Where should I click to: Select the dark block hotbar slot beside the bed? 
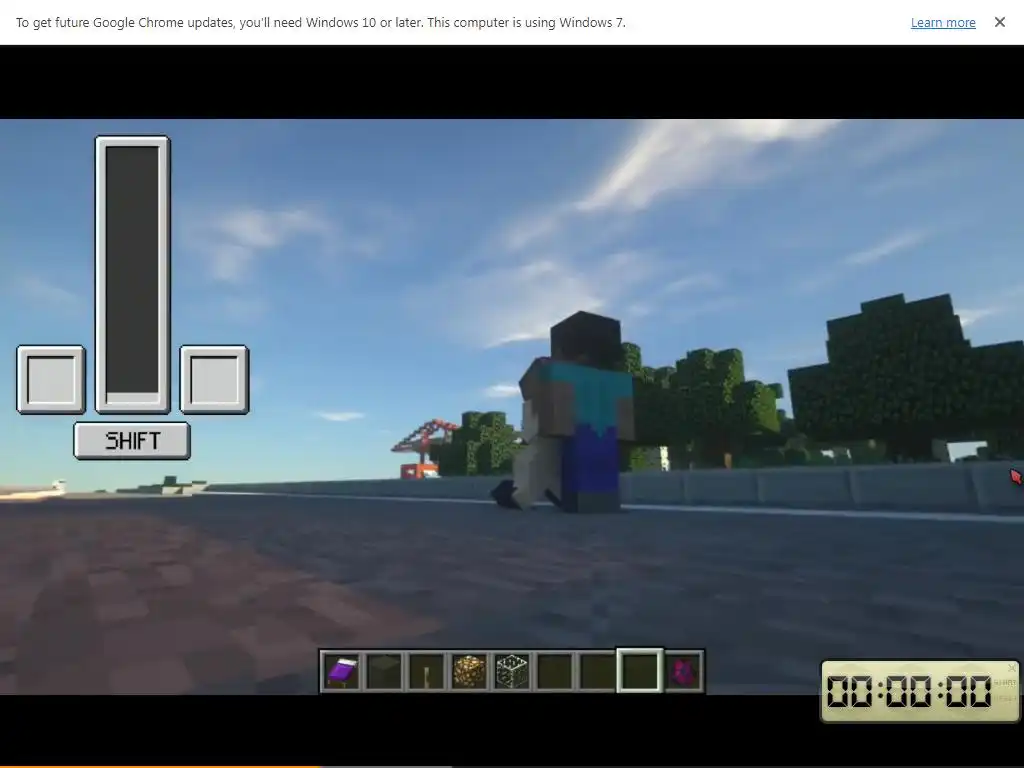click(384, 671)
